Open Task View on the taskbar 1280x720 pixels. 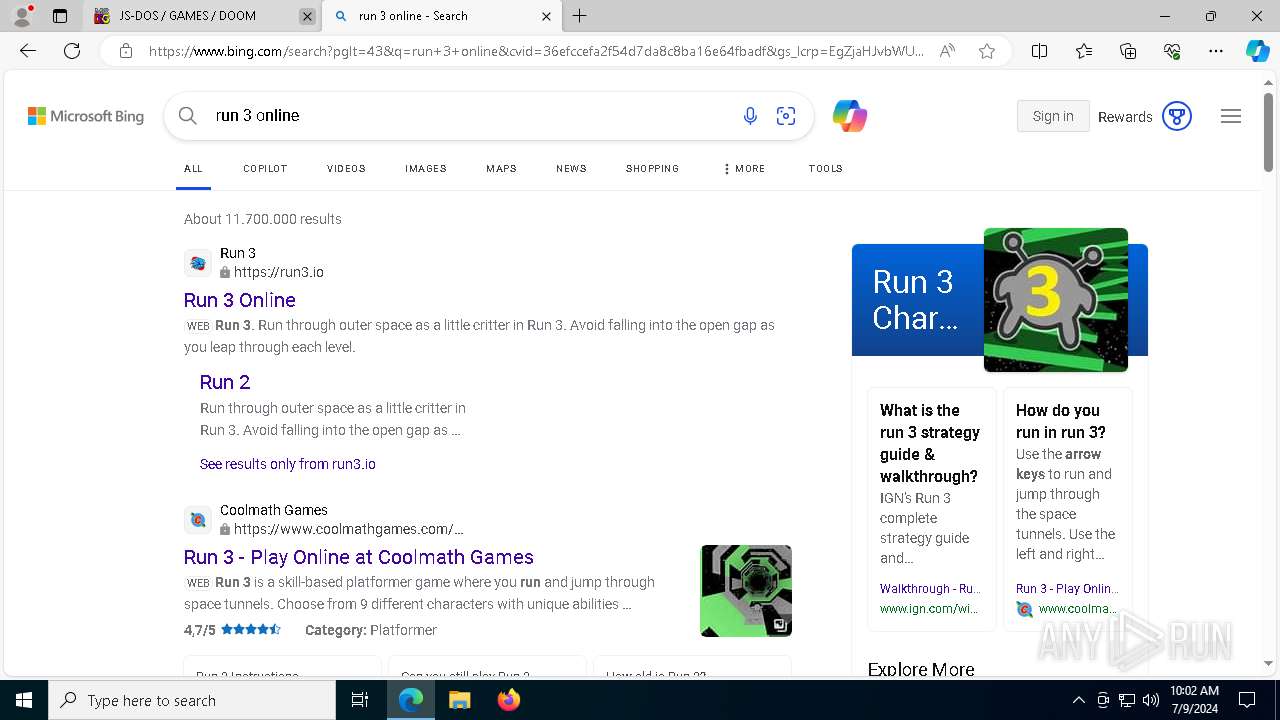click(360, 700)
